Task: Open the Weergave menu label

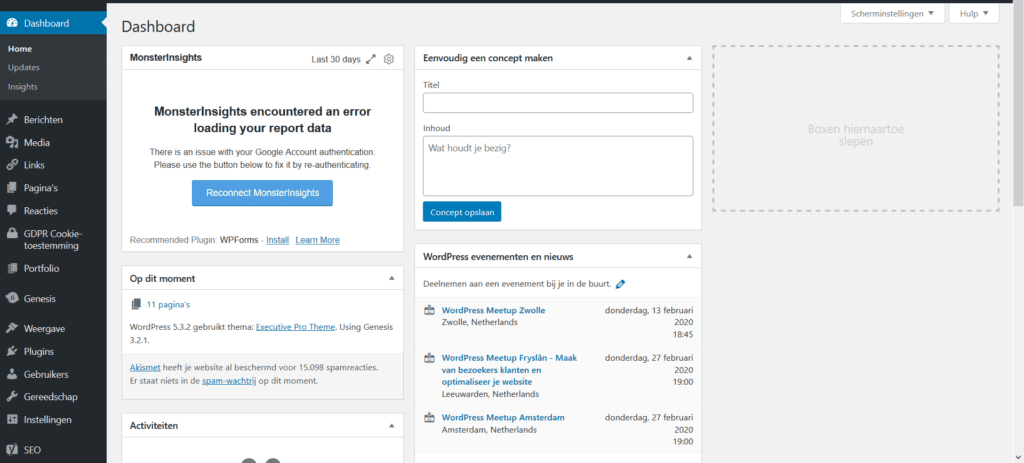Action: click(x=44, y=329)
